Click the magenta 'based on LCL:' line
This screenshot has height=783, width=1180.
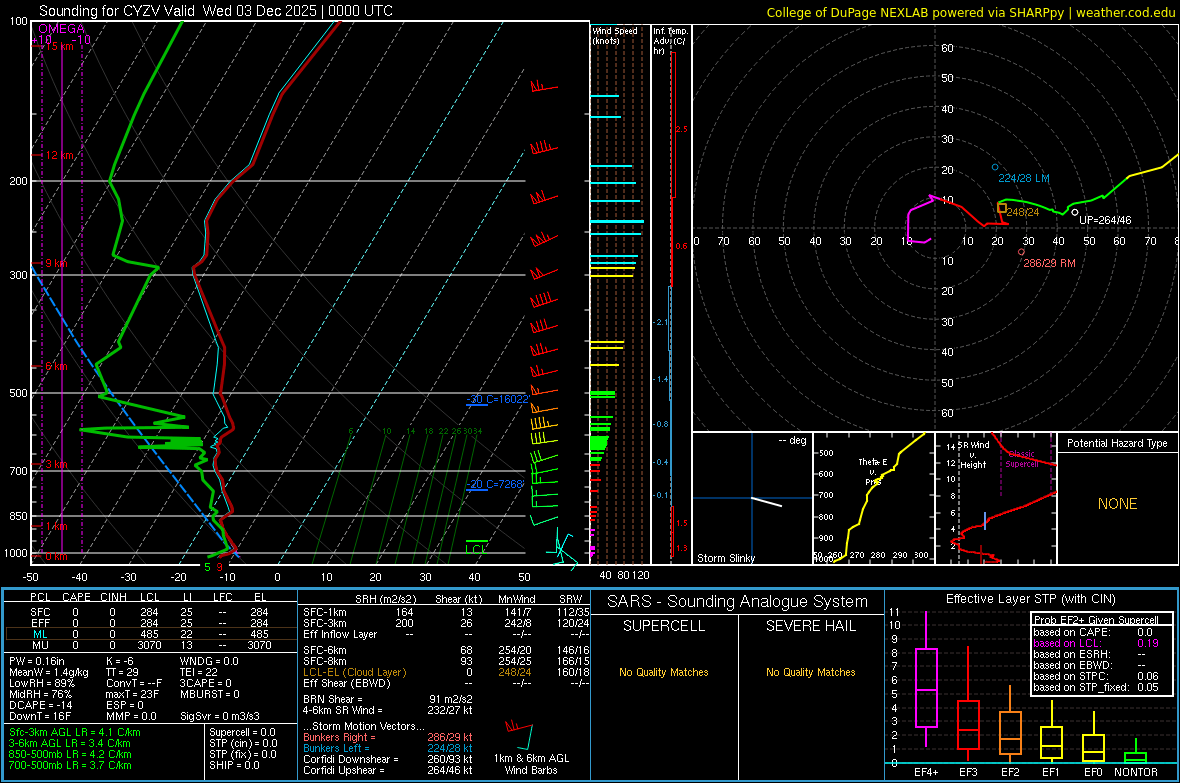[x=1067, y=643]
